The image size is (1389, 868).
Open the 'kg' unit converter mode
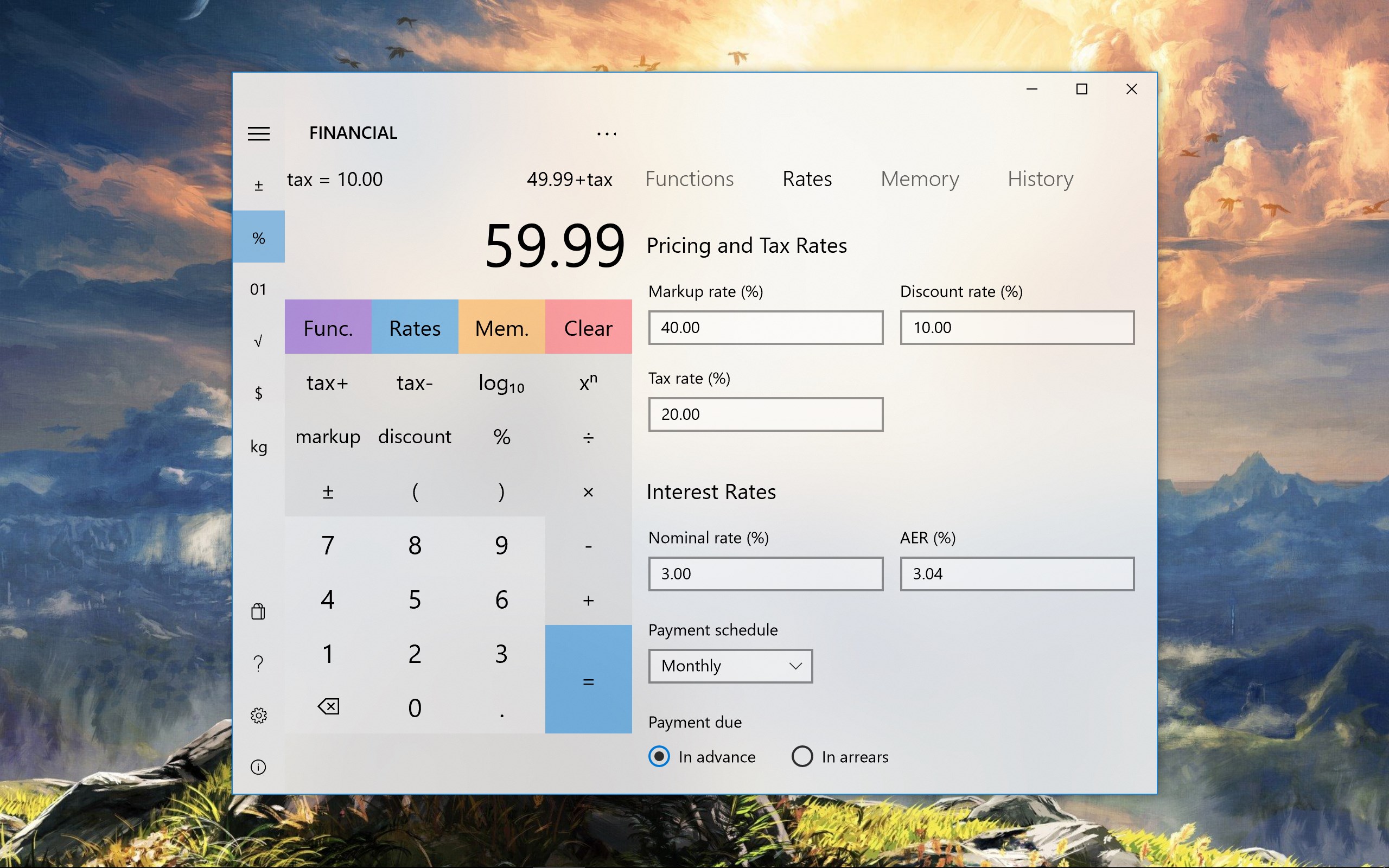point(258,446)
